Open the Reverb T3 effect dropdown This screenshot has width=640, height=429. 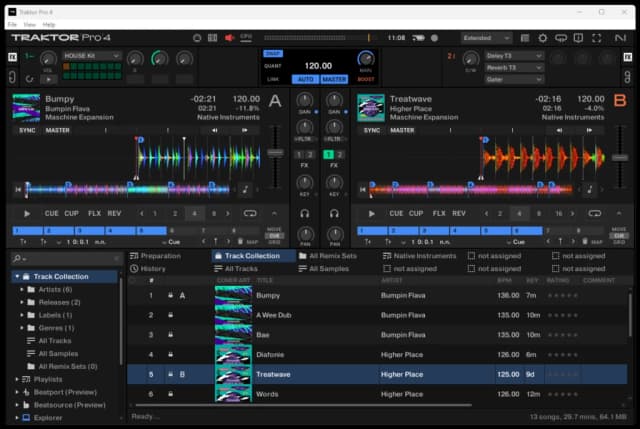click(514, 68)
